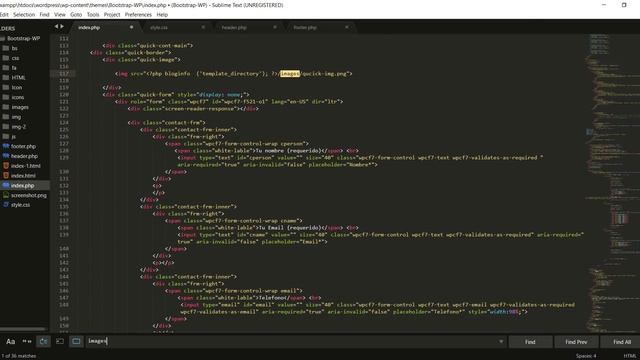
Task: Expand the bs folder icon
Action: click(x=5, y=48)
